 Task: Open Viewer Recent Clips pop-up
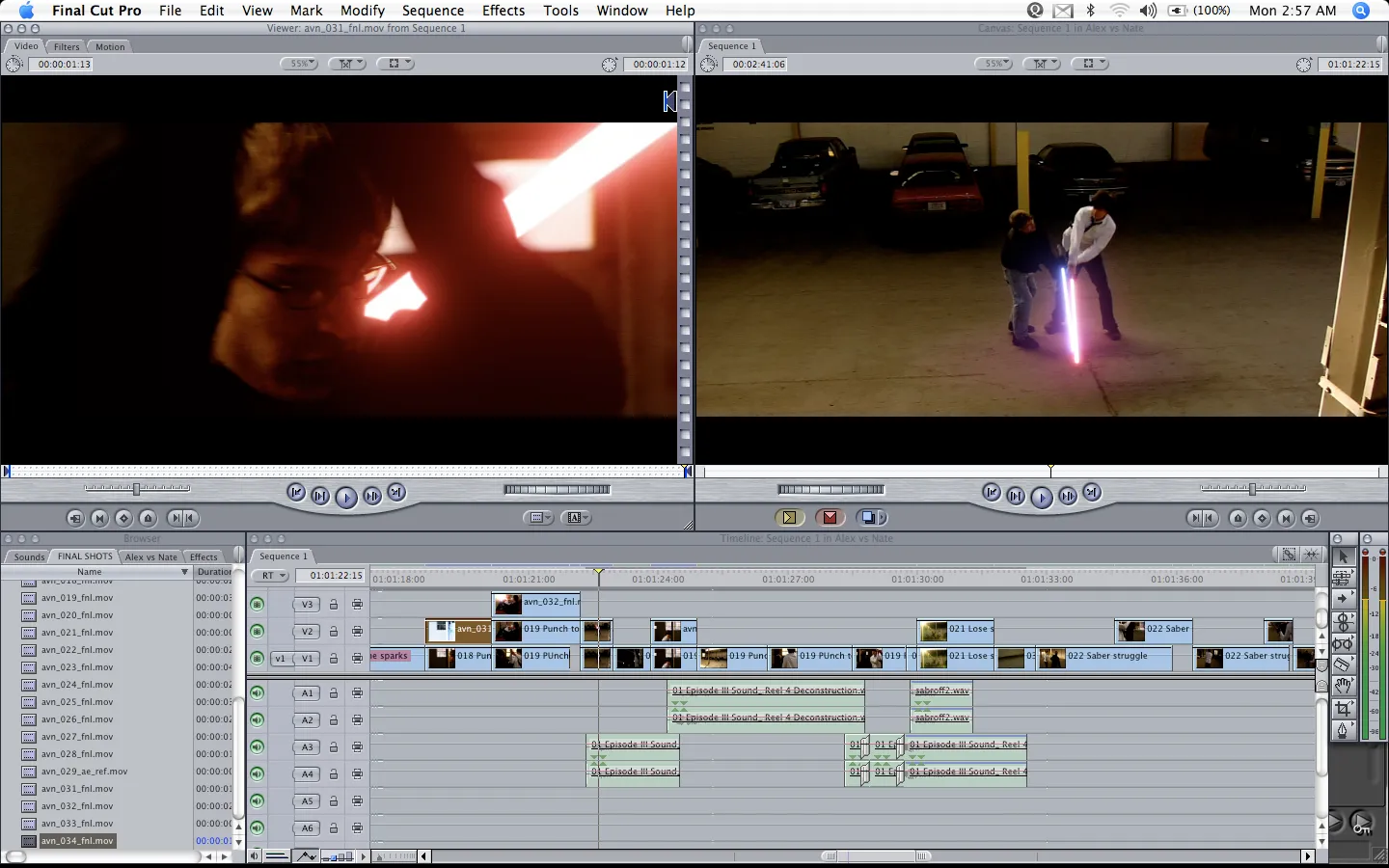539,518
